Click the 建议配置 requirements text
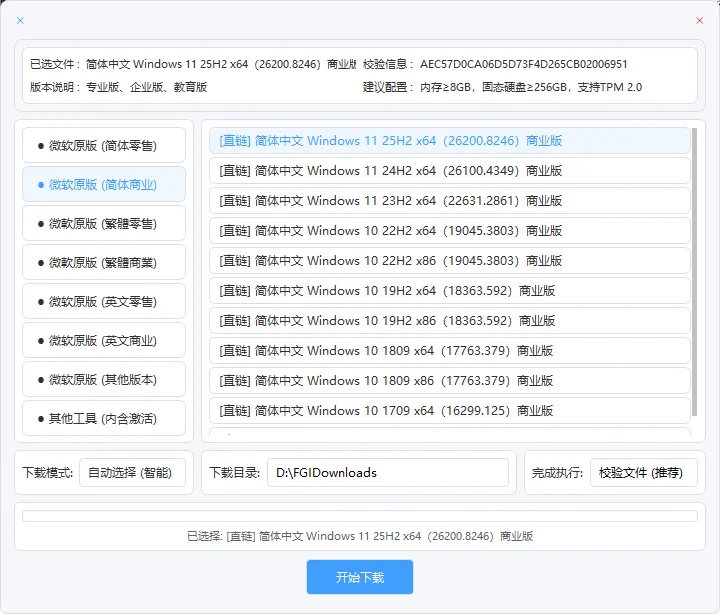This screenshot has height=614, width=720. pos(531,87)
